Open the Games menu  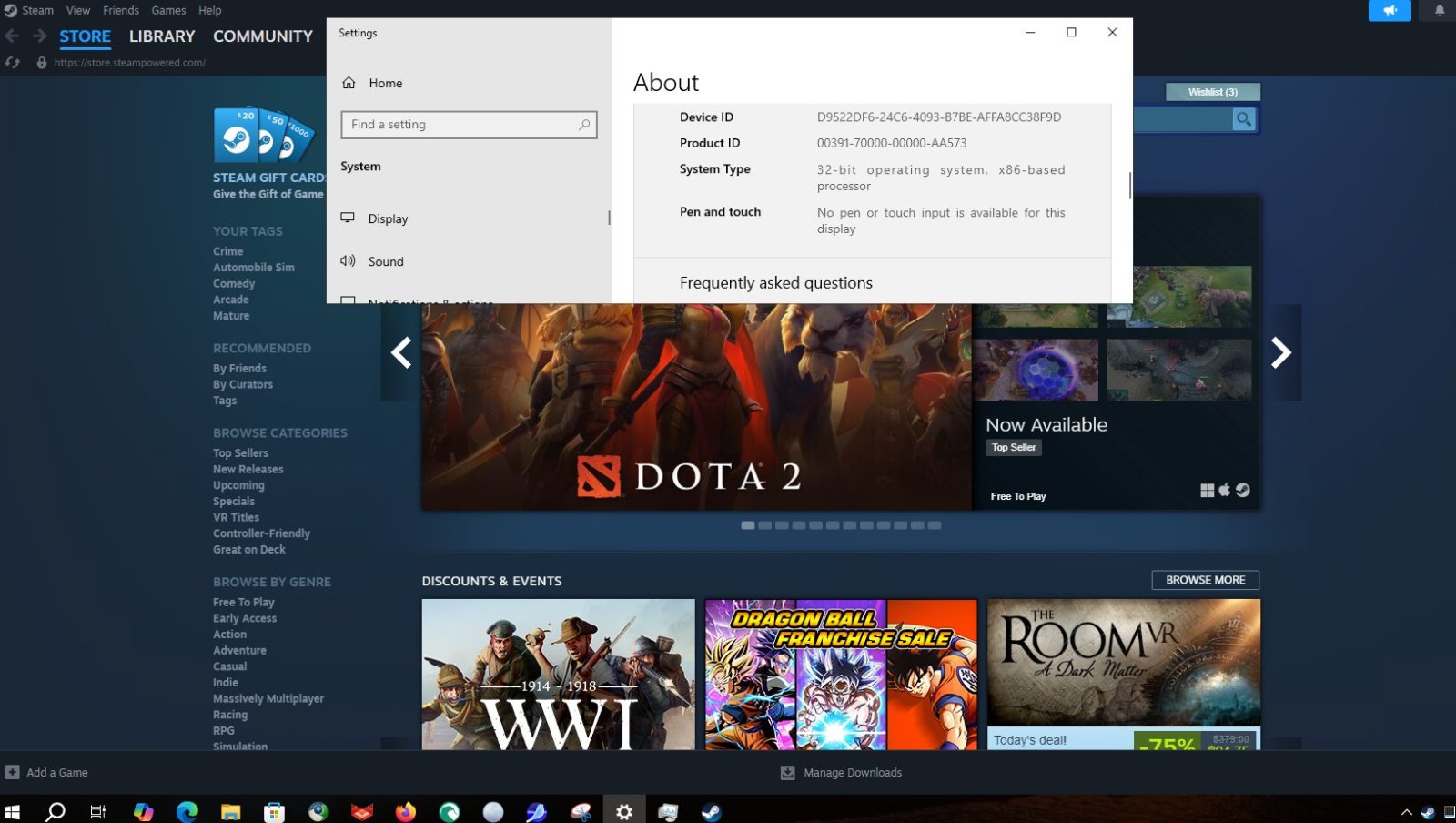168,10
